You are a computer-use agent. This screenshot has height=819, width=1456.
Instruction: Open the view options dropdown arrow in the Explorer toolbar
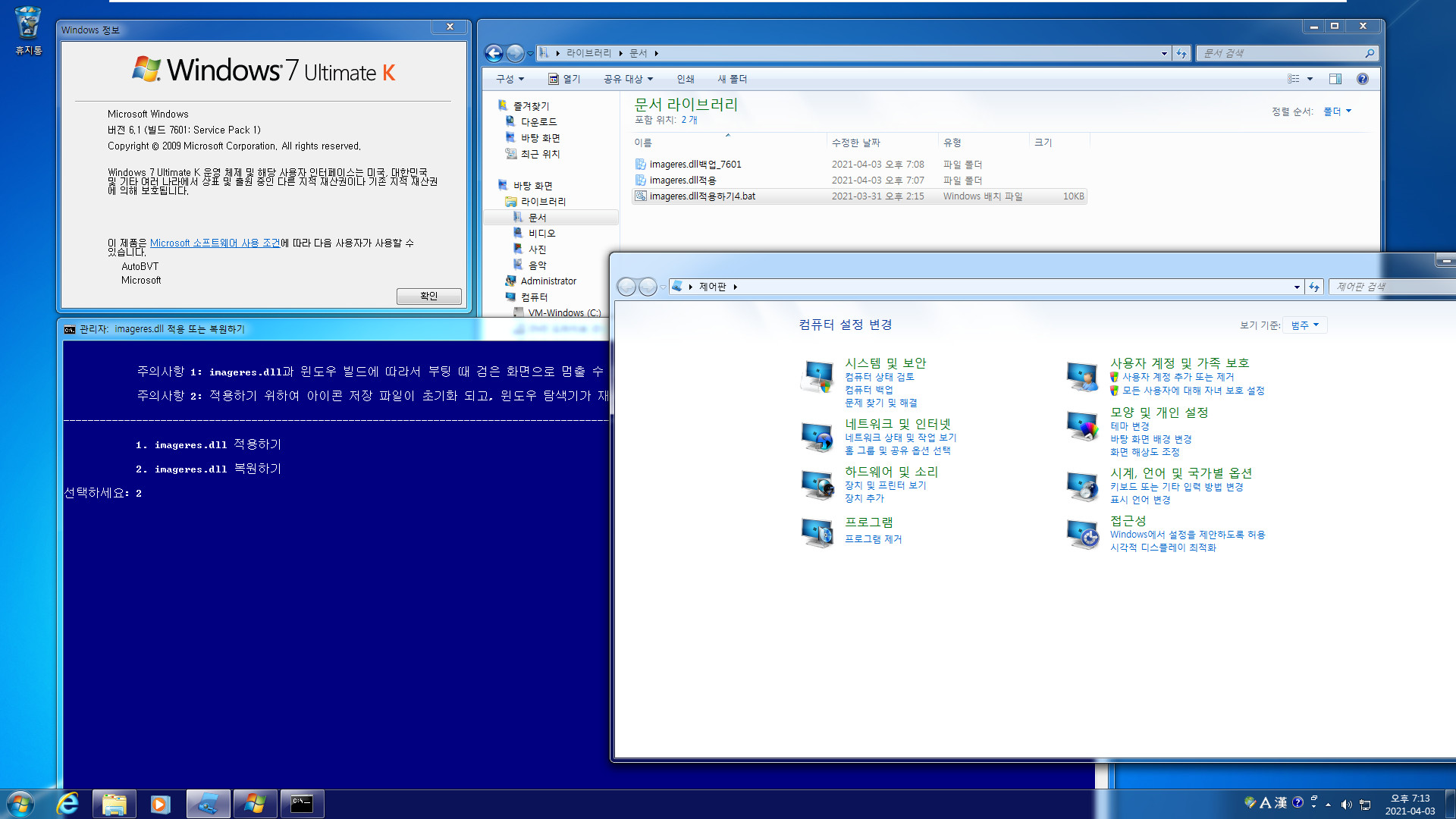point(1310,79)
